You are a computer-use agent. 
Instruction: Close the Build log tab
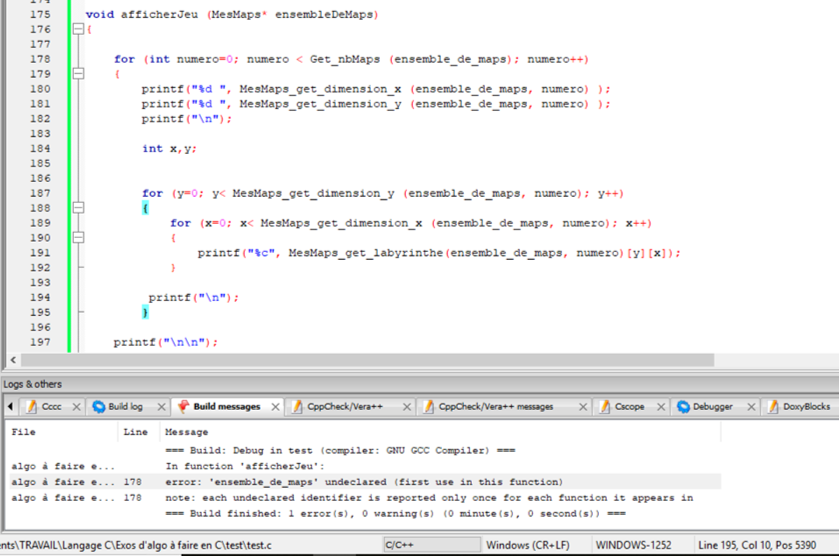point(160,407)
